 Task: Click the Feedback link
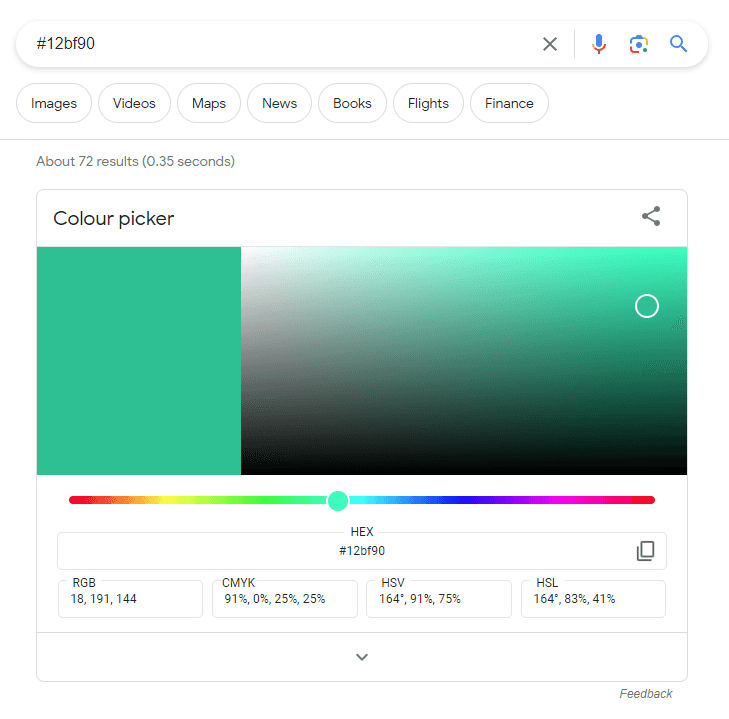click(x=646, y=694)
